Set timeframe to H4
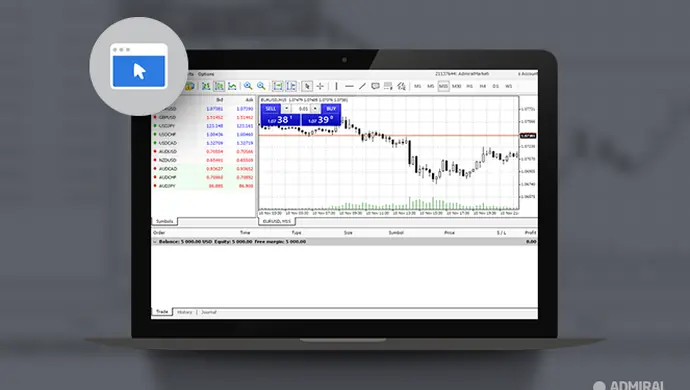The image size is (690, 390). [x=483, y=86]
